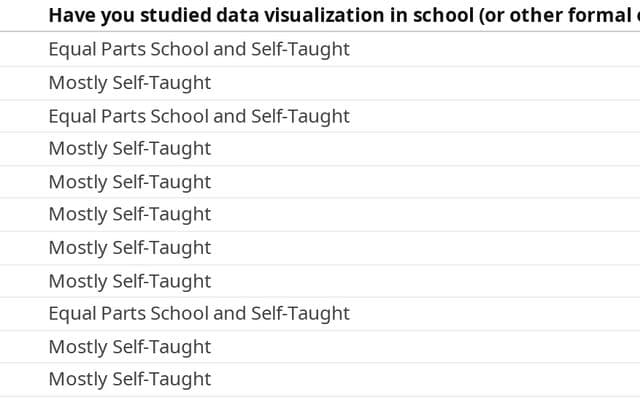Click 'Have' at the start of the header
Viewport: 640px width, 400px height.
pos(72,16)
